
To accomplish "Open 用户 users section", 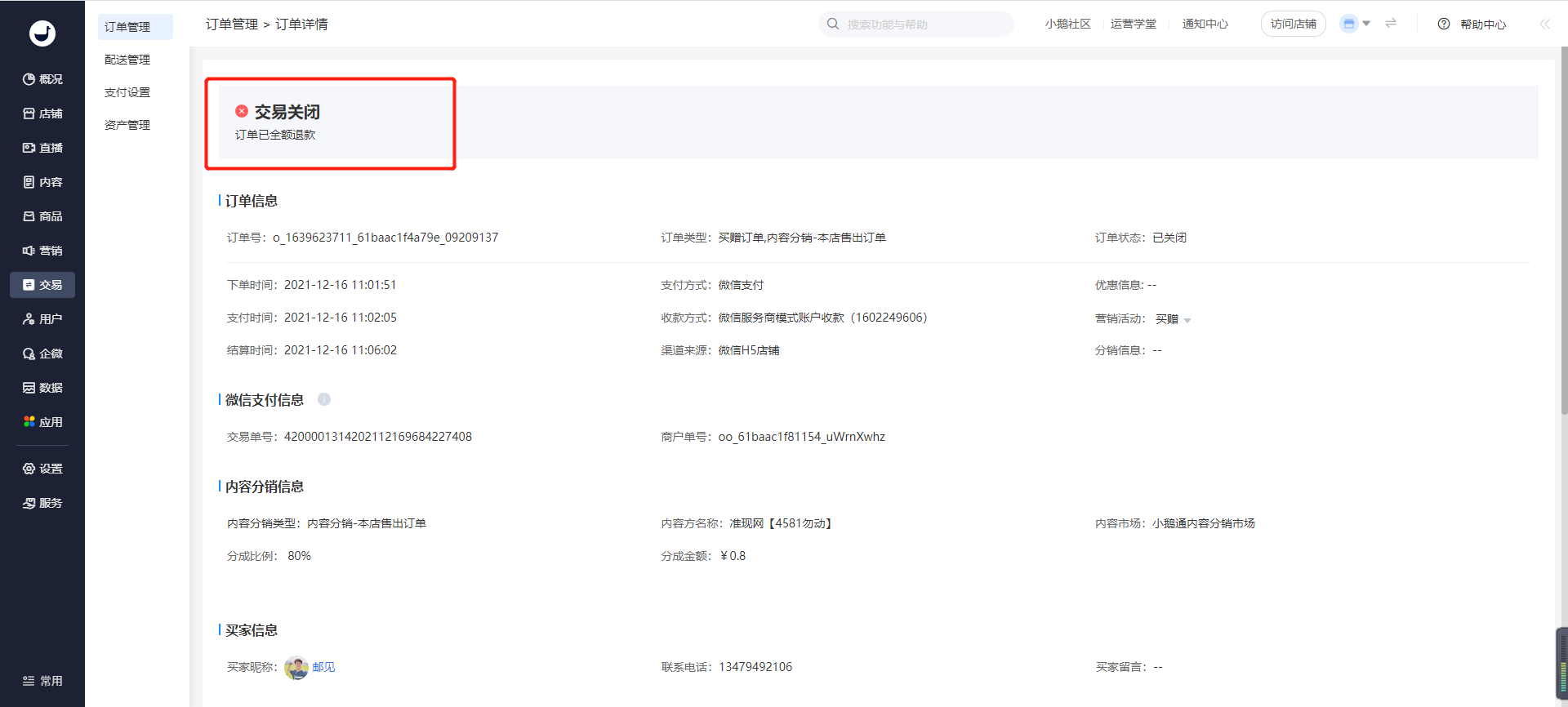I will click(x=42, y=319).
